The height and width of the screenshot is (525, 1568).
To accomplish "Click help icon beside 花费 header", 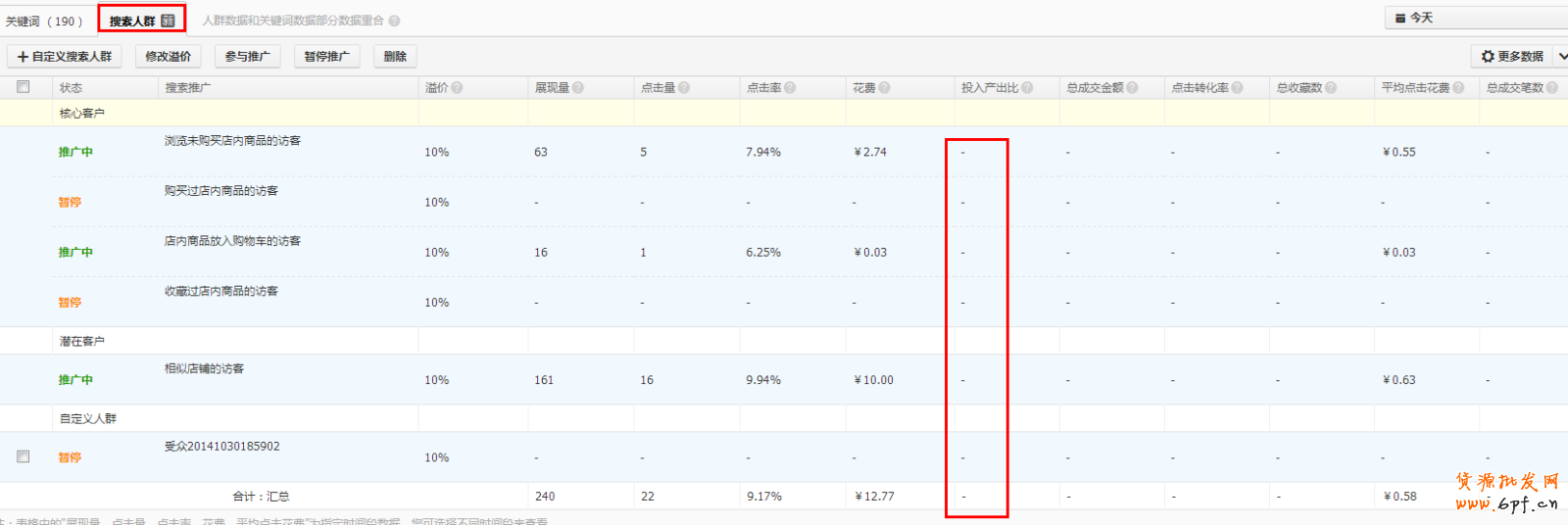I will [x=884, y=88].
